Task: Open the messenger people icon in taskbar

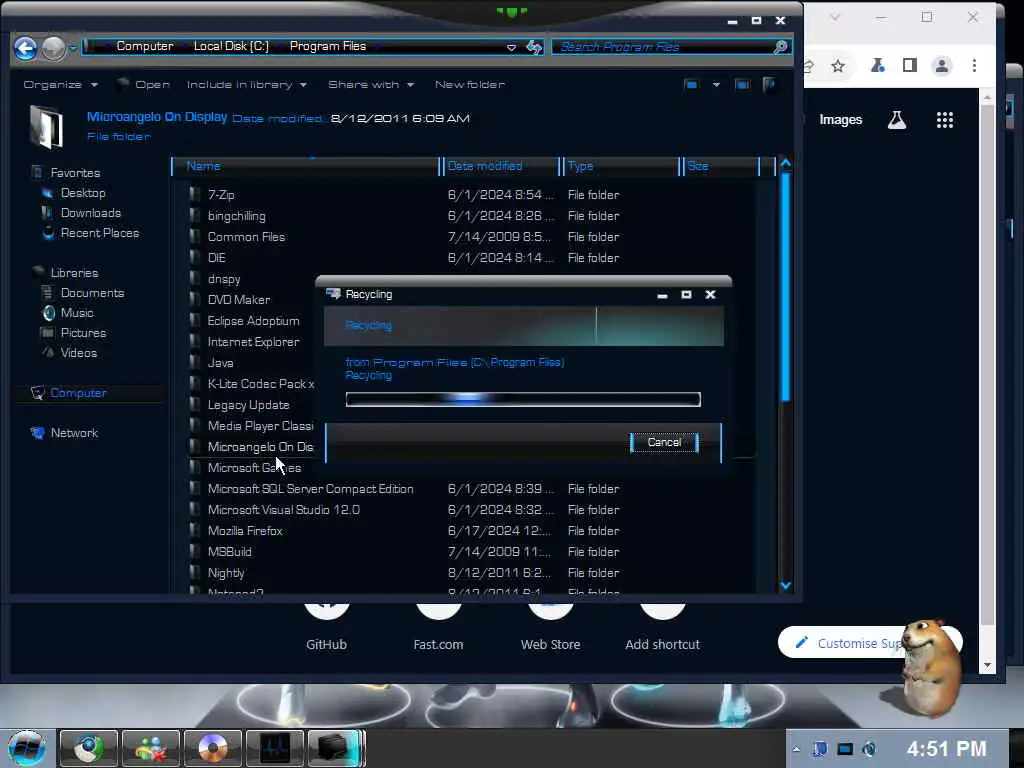Action: point(150,748)
